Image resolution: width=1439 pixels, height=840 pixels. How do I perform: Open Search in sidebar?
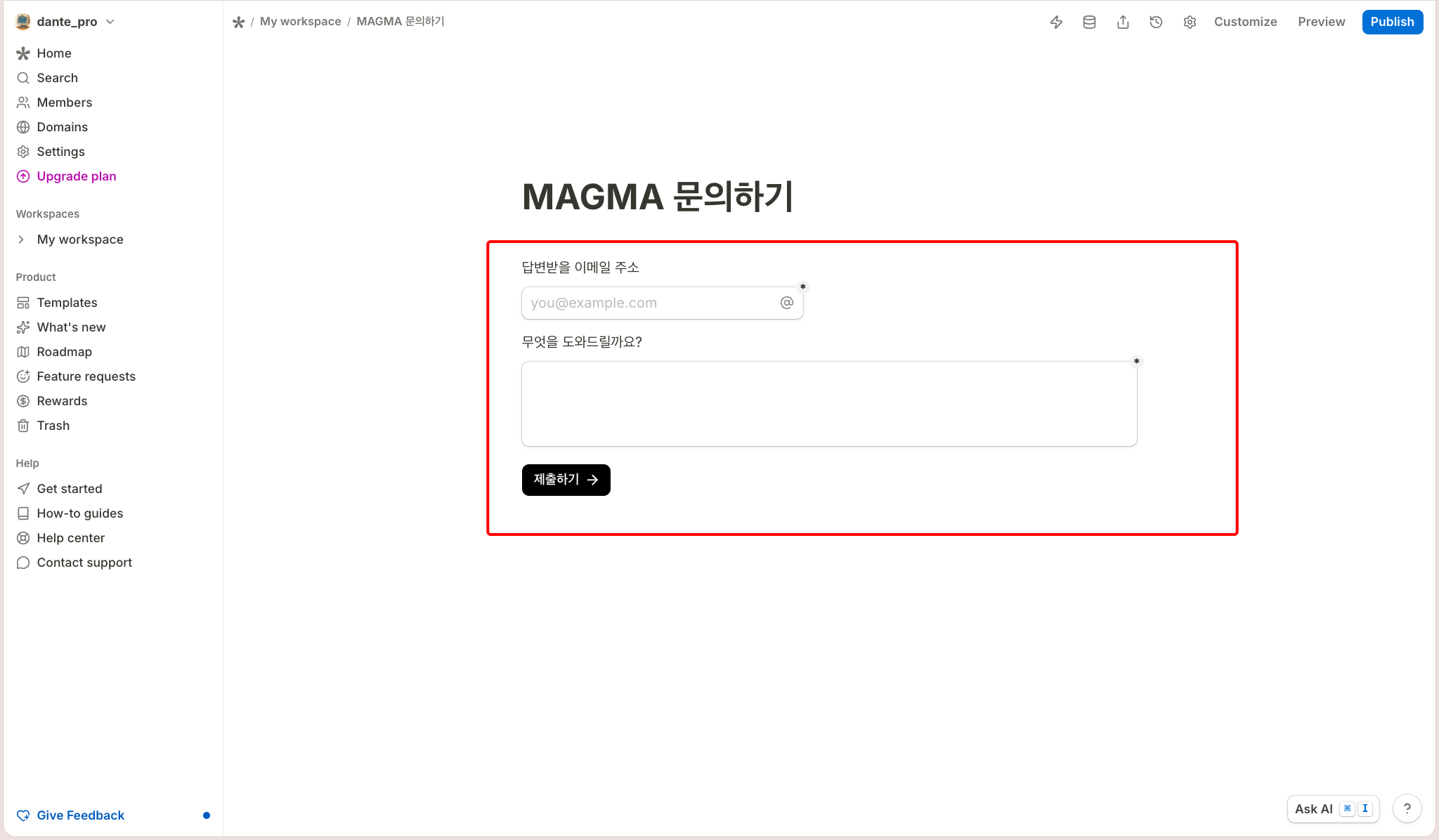click(57, 78)
